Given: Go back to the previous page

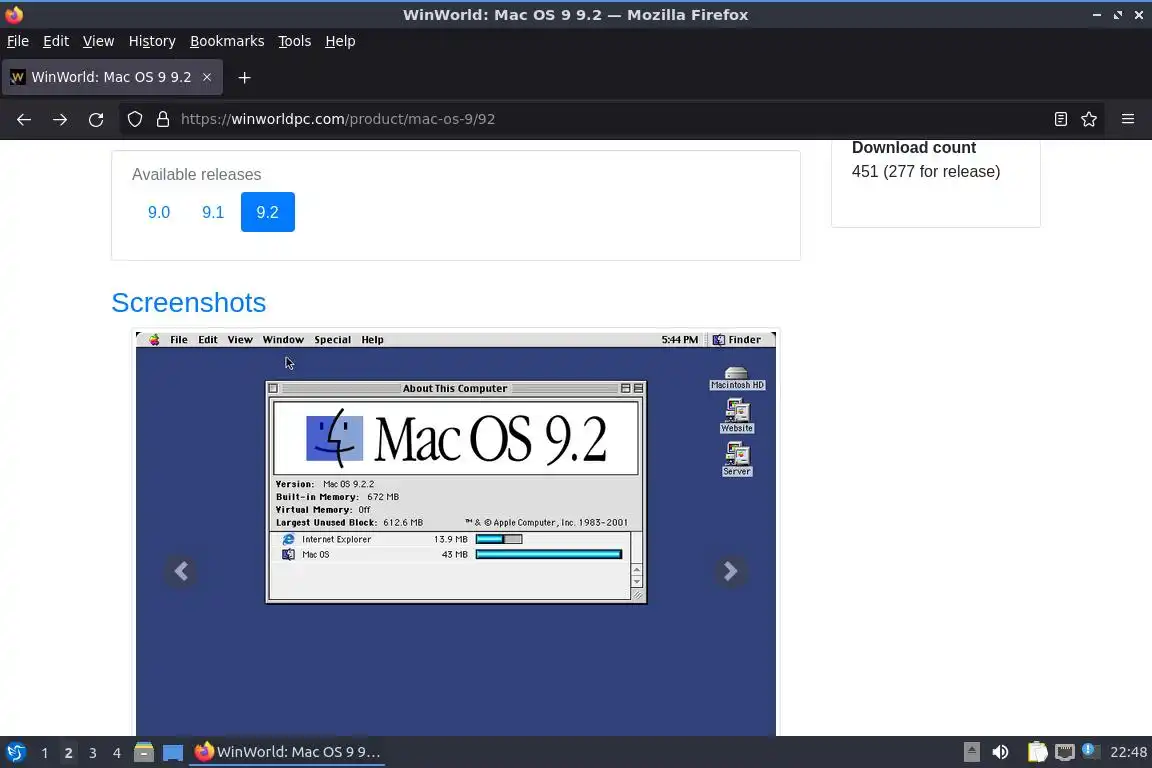Looking at the screenshot, I should [x=24, y=119].
